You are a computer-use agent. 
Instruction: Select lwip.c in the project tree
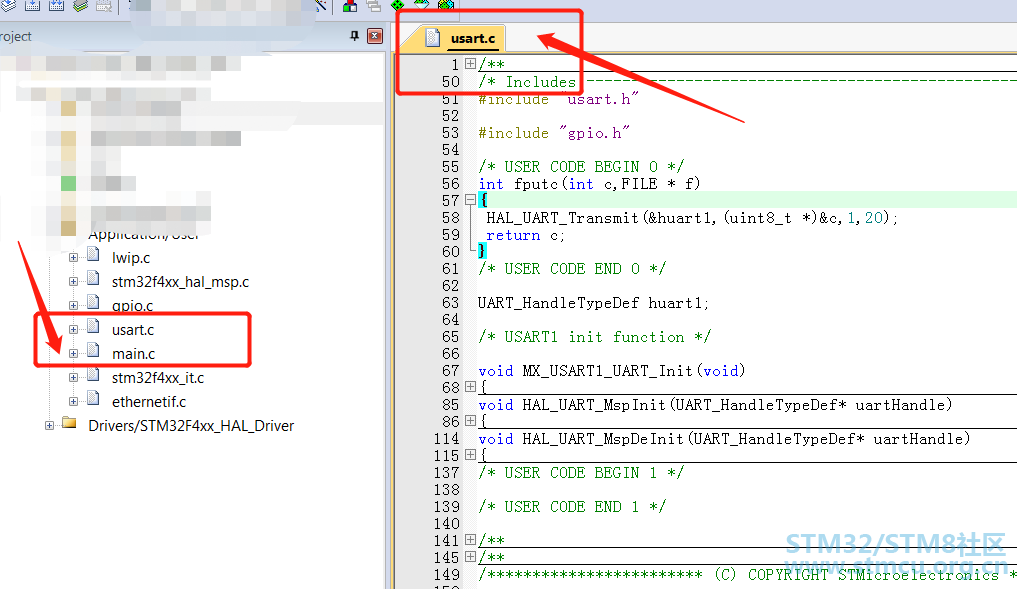point(130,258)
